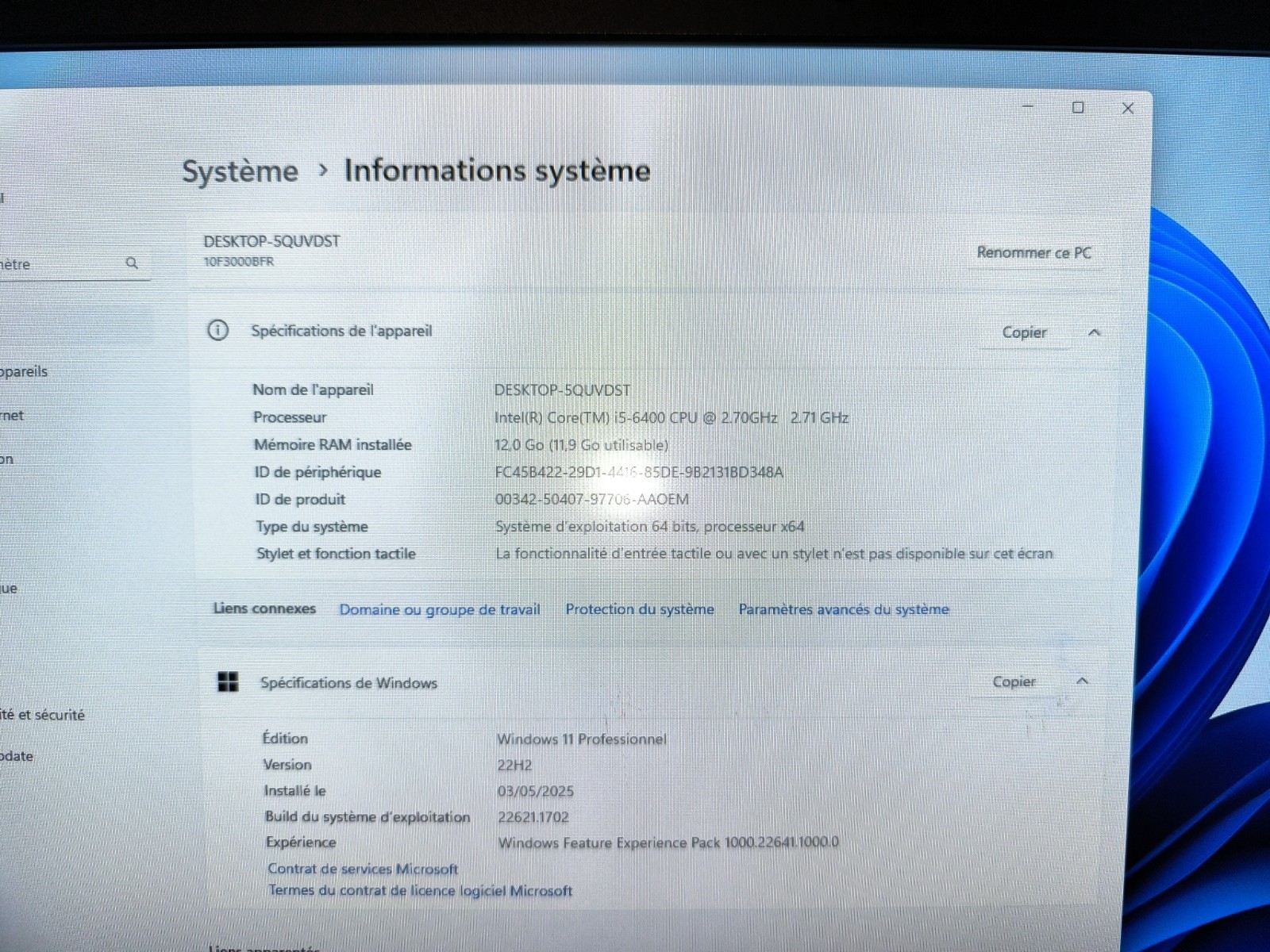Collapse the Spécifications de l'appareil section

pyautogui.click(x=1094, y=332)
